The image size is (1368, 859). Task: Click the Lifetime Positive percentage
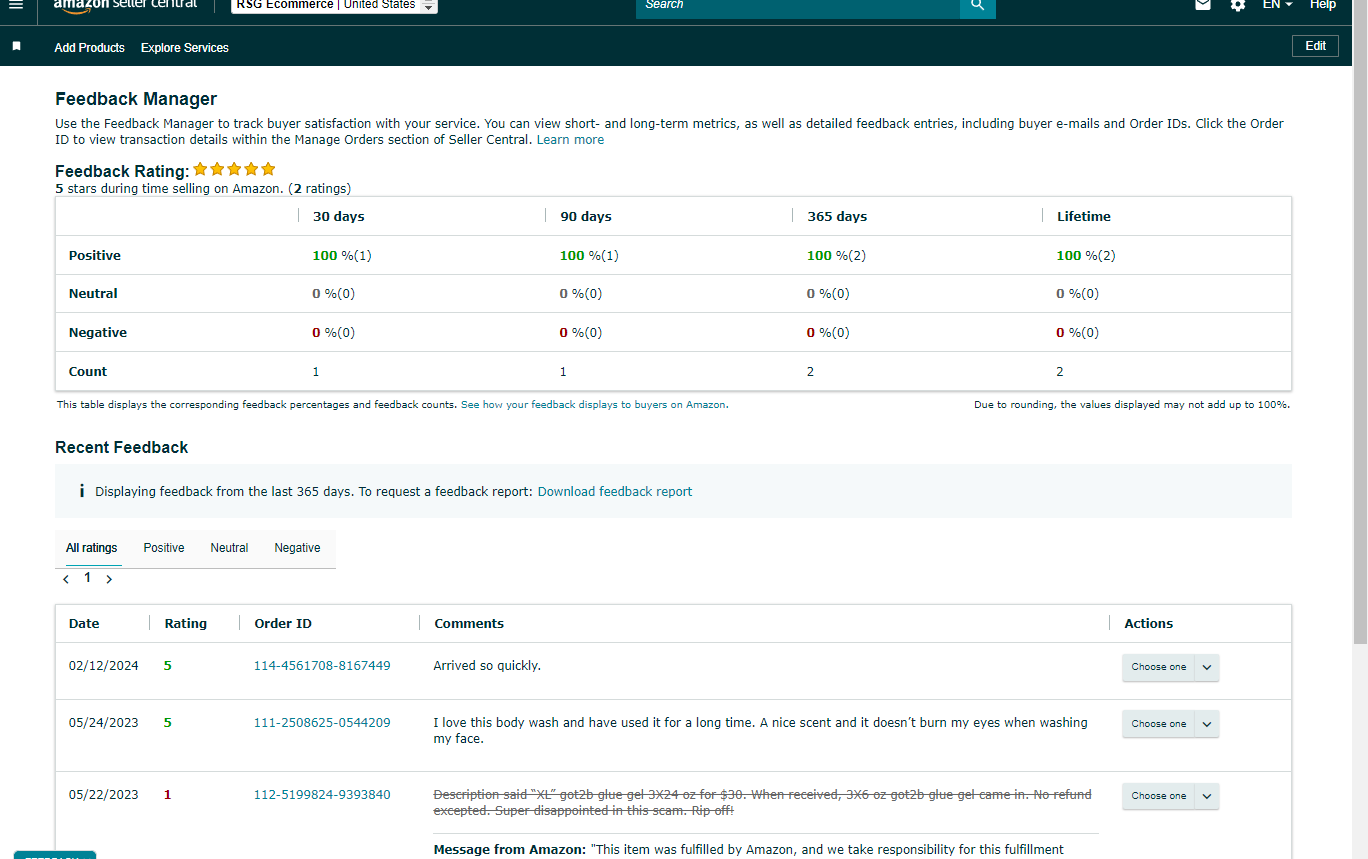[1086, 256]
